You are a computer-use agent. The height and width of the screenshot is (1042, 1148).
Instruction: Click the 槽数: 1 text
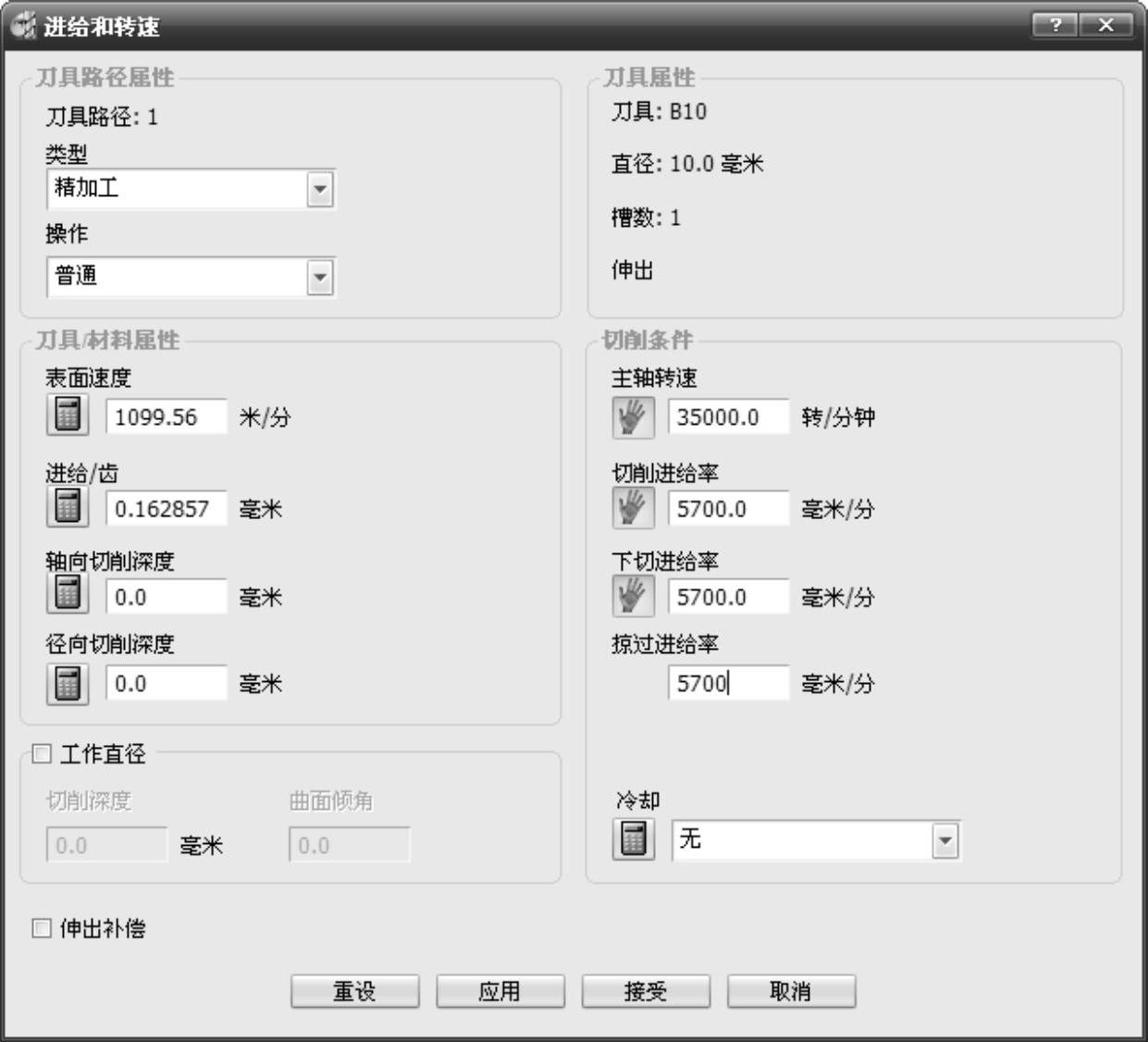pyautogui.click(x=646, y=217)
